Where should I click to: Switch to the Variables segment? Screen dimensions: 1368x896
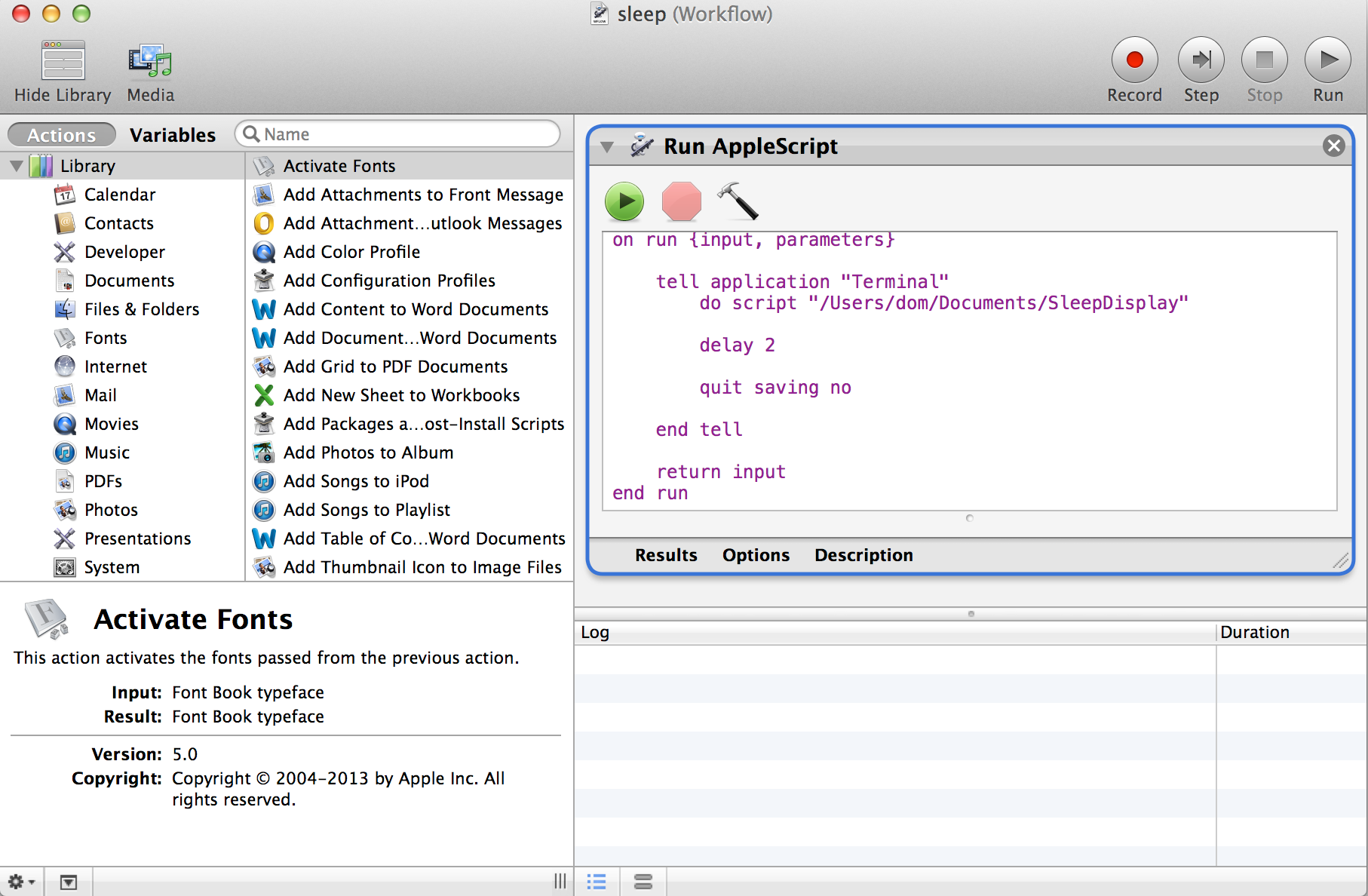click(172, 135)
